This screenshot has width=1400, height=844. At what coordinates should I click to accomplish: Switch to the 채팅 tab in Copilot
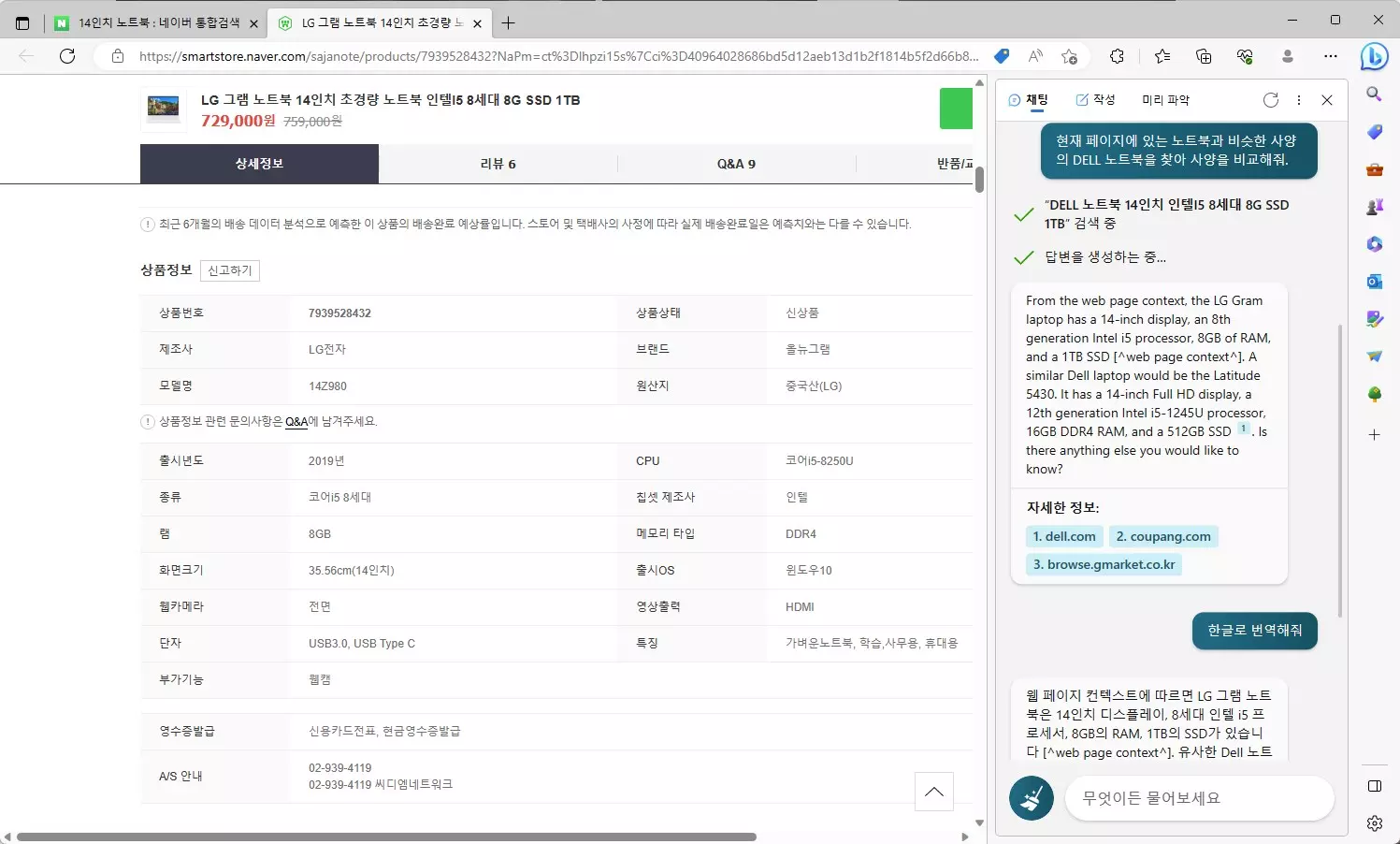pyautogui.click(x=1028, y=100)
